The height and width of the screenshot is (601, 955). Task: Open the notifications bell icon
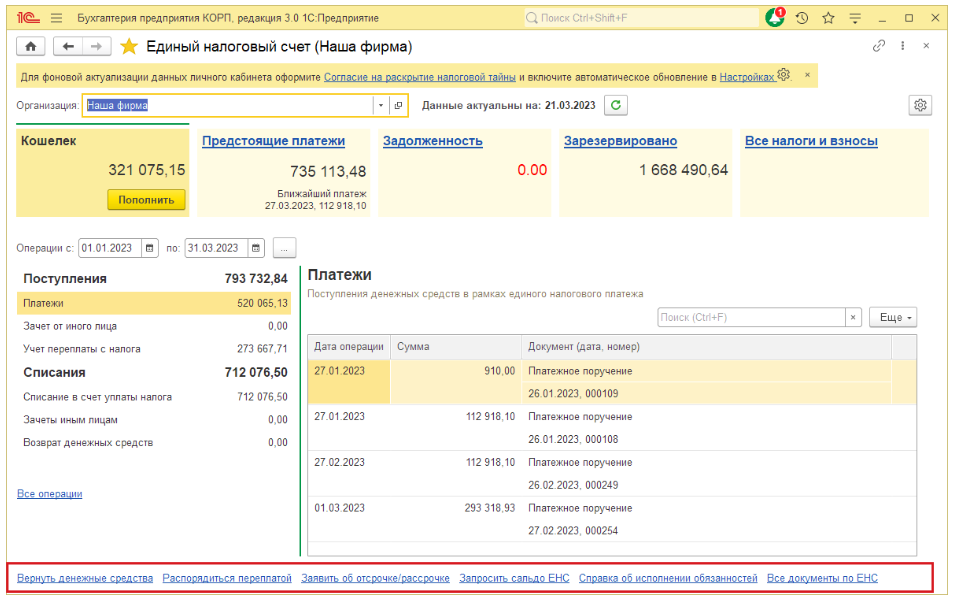775,18
